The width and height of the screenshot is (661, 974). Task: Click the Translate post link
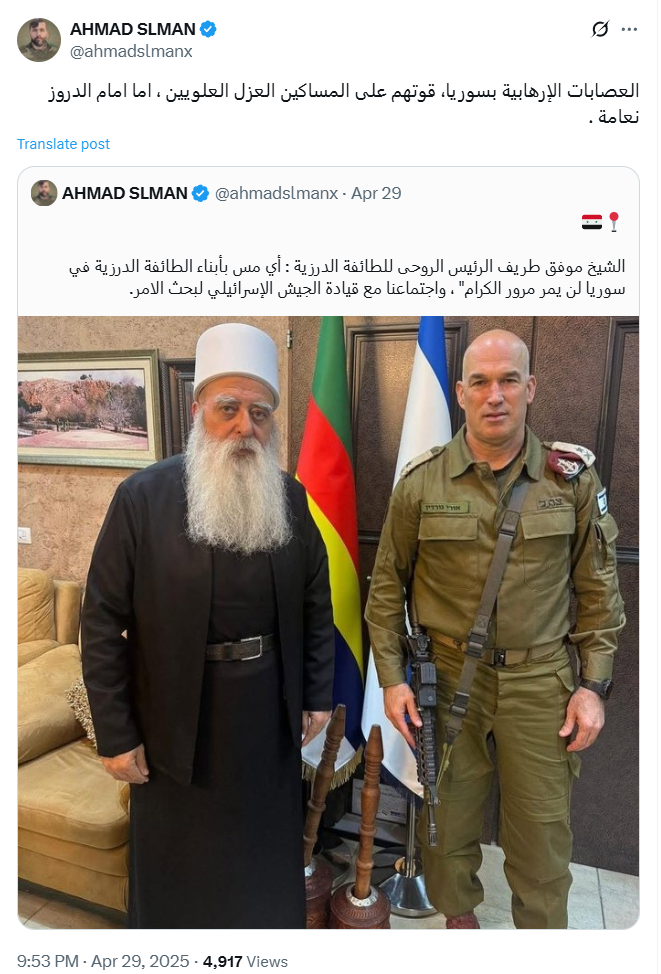63,144
